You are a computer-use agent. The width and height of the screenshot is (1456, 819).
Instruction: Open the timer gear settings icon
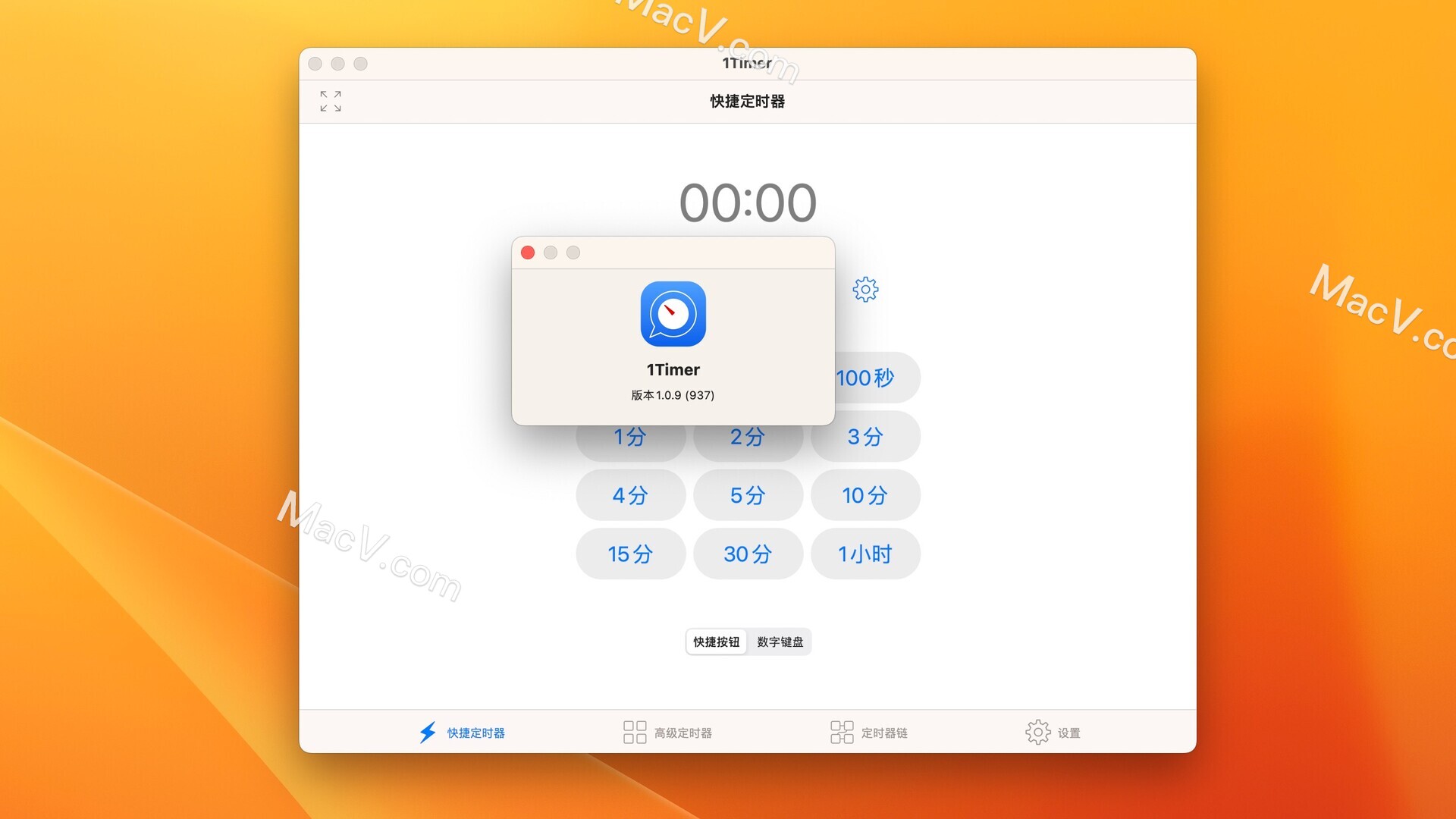click(865, 289)
